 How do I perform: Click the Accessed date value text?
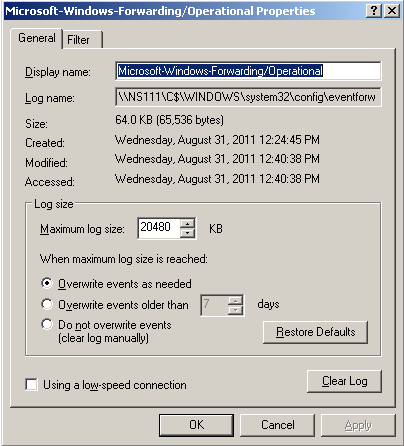point(217,179)
